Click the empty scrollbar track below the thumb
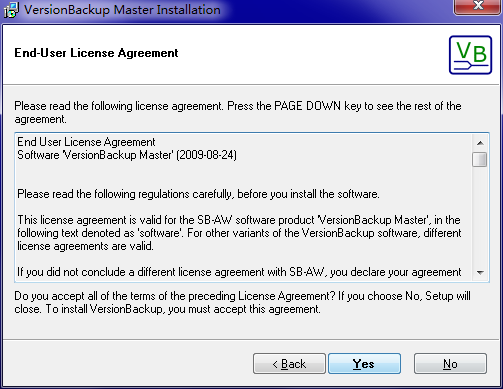Image resolution: width=503 pixels, height=389 pixels. pos(480,216)
